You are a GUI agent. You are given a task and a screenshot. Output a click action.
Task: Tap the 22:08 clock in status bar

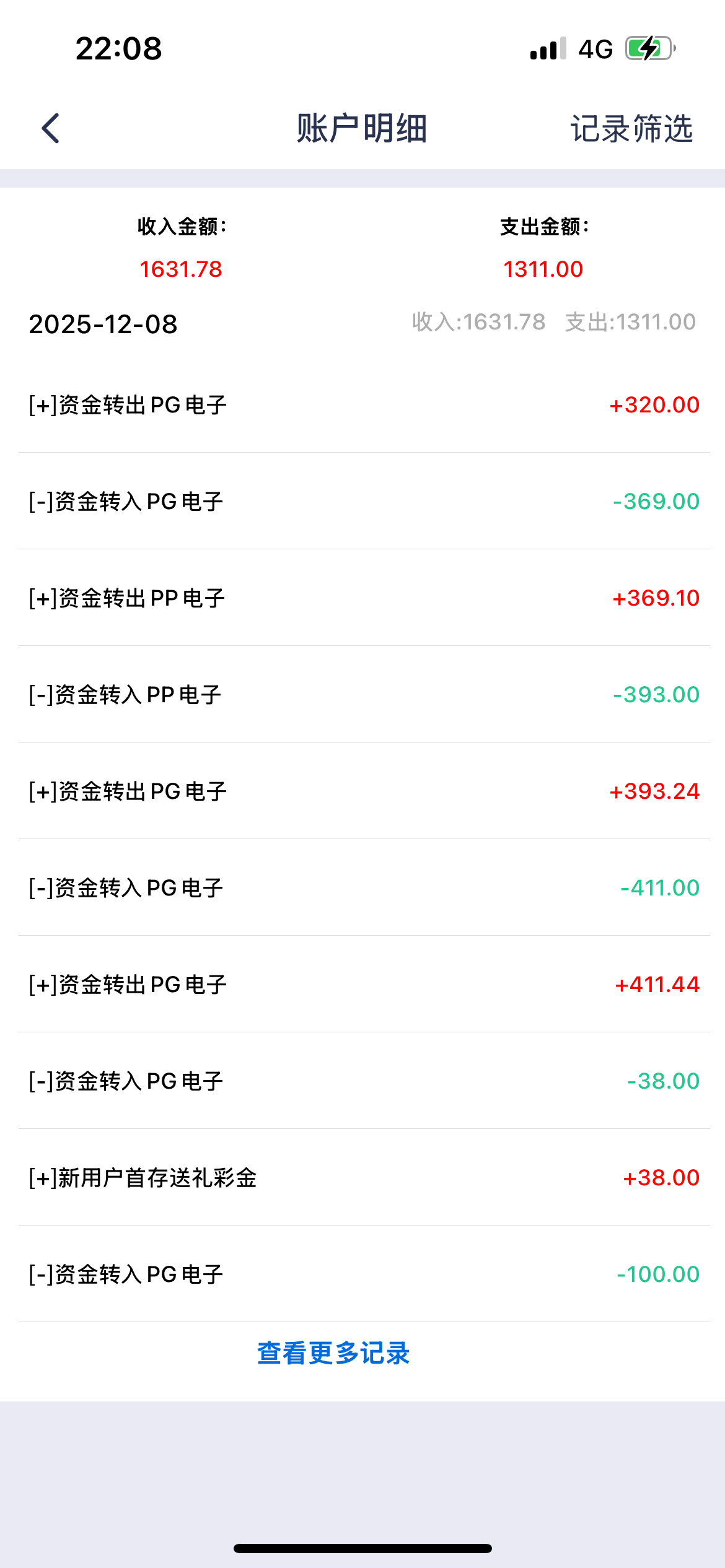[118, 48]
